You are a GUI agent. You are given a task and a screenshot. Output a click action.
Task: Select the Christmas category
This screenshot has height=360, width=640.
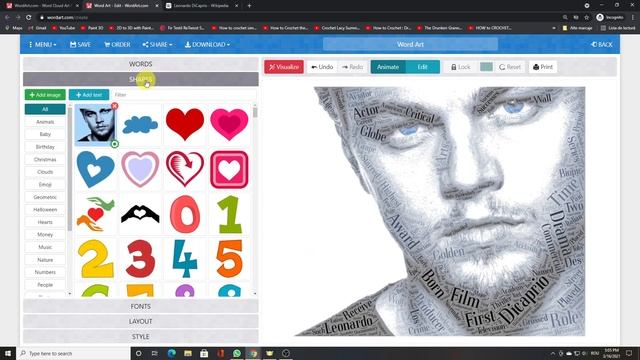pos(45,159)
